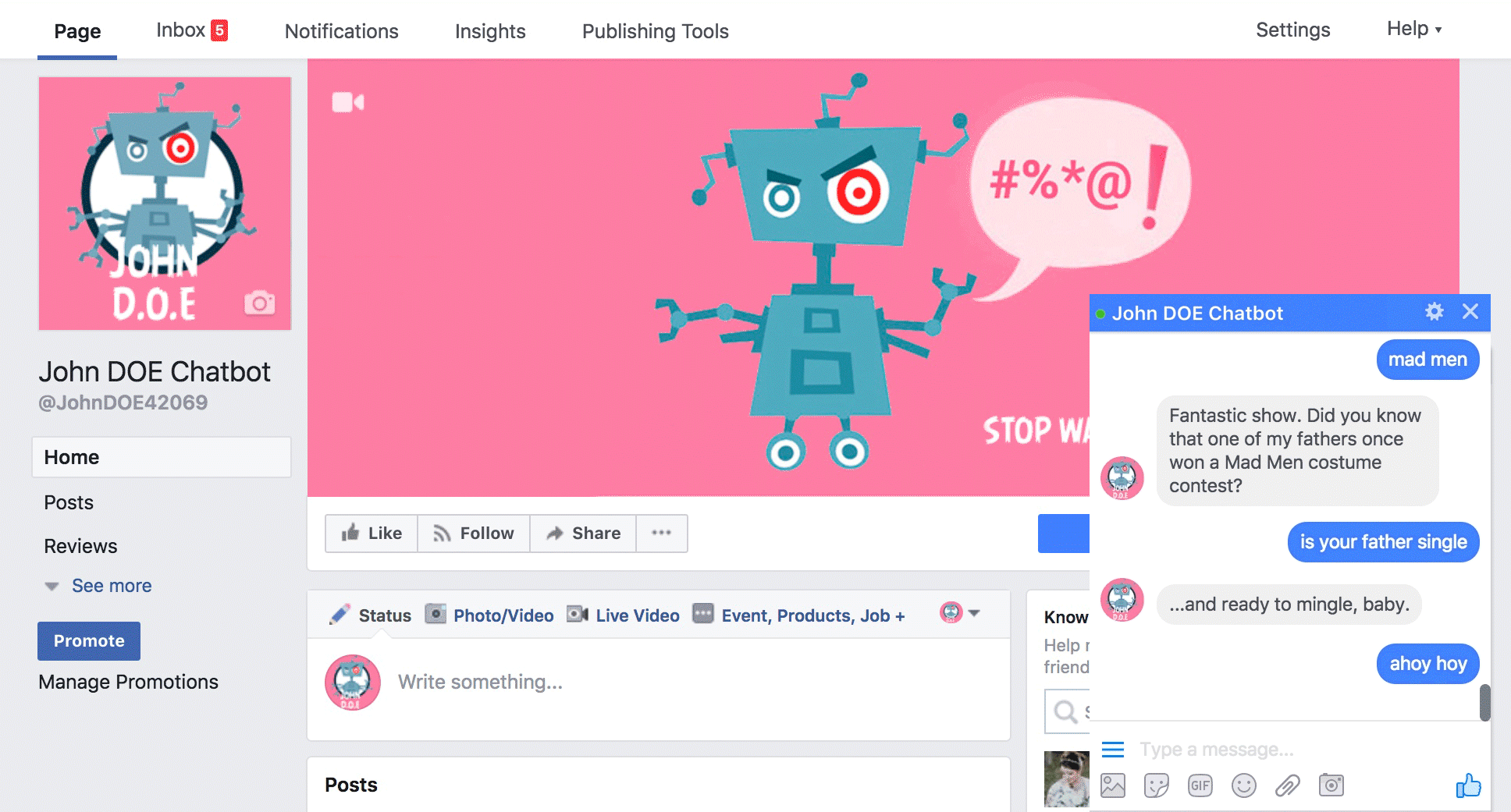Image resolution: width=1511 pixels, height=812 pixels.
Task: Click the blue button behind the chat window
Action: 1063,534
